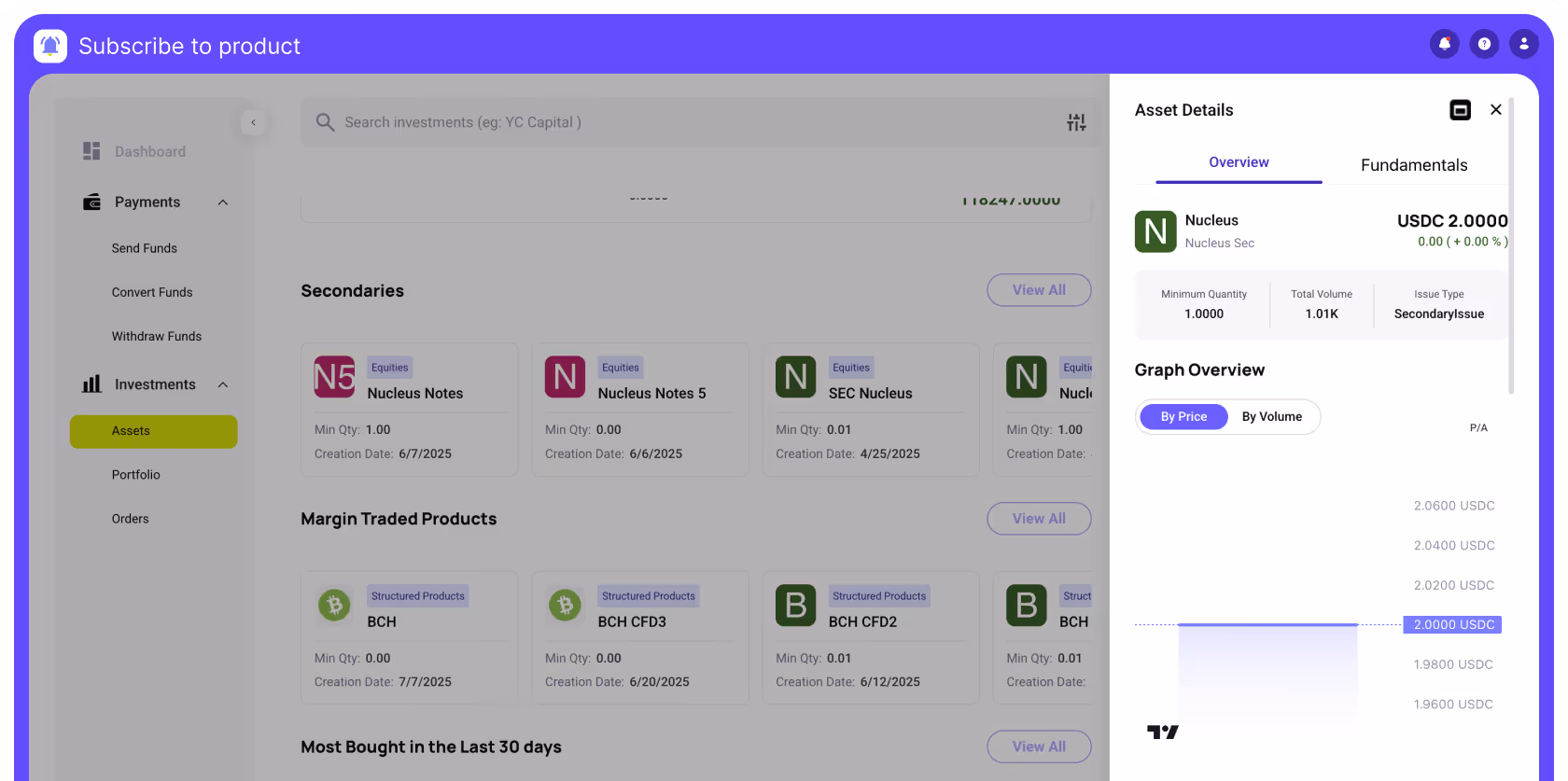Click the Dashboard grid icon
1568x781 pixels.
(x=91, y=151)
